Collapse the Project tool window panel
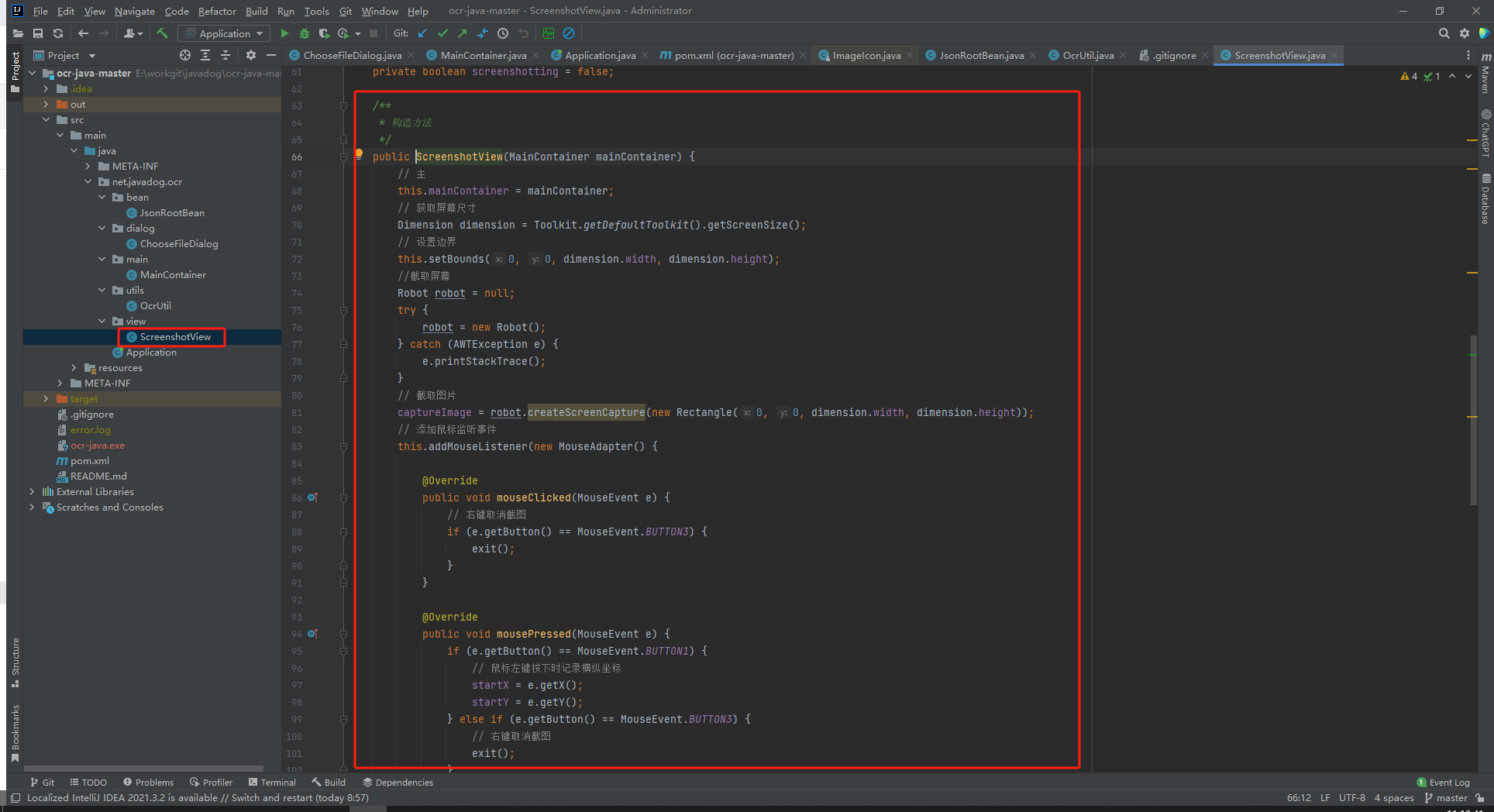The height and width of the screenshot is (812, 1494). tap(270, 55)
